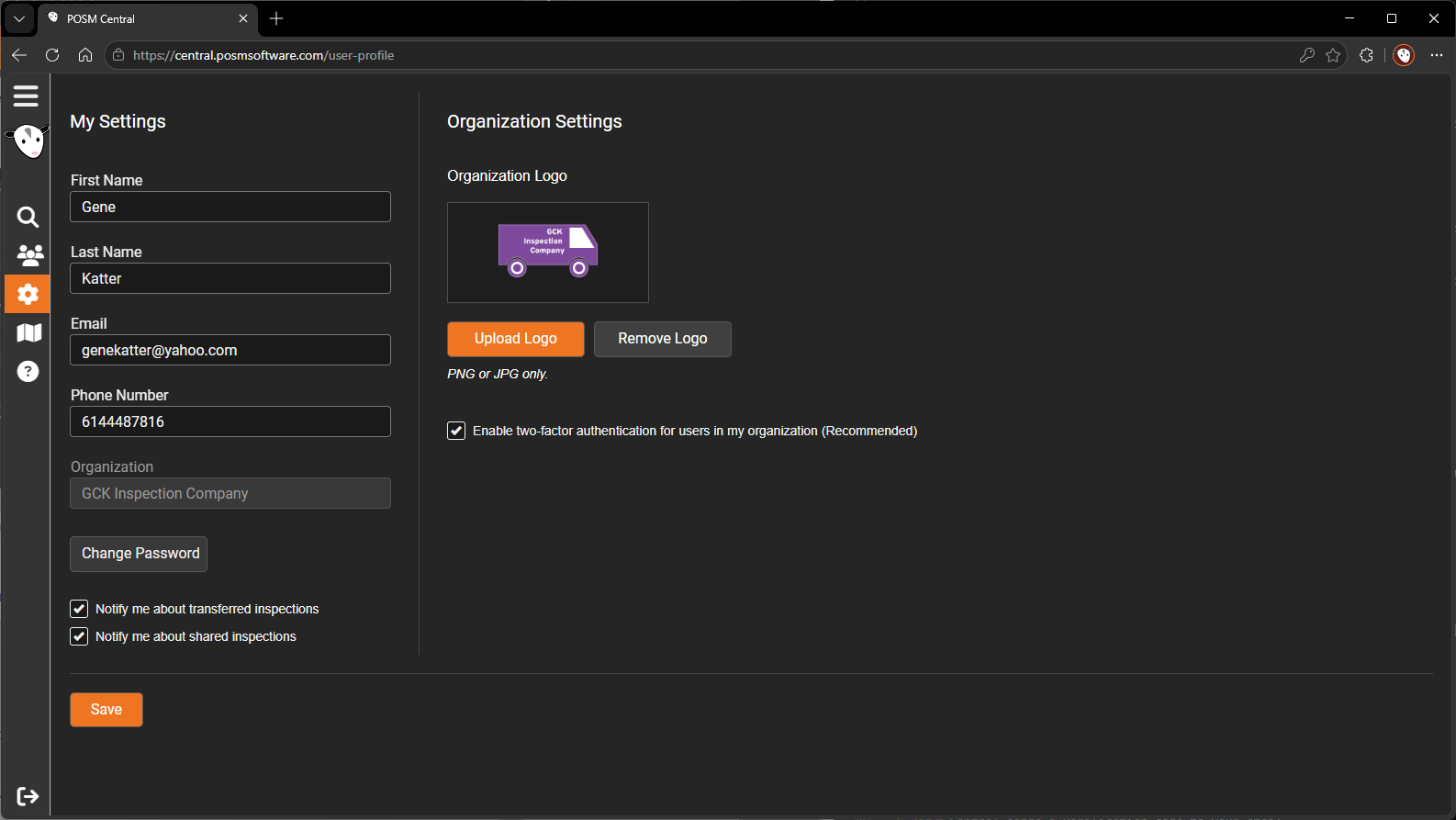Minimize the browser window
The height and width of the screenshot is (820, 1456).
(x=1350, y=18)
